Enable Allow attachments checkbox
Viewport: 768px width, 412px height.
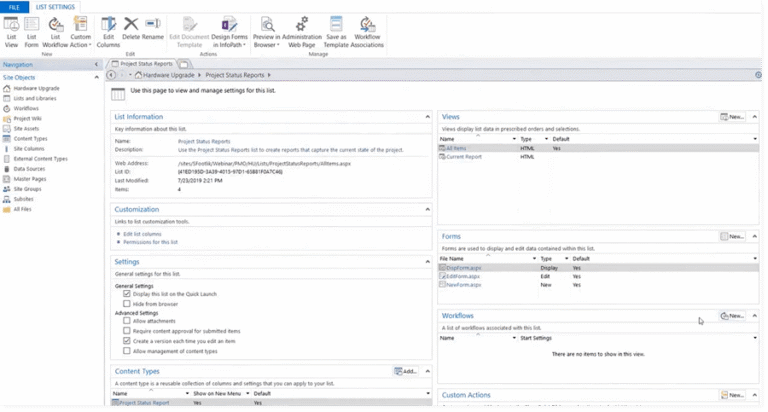127,320
